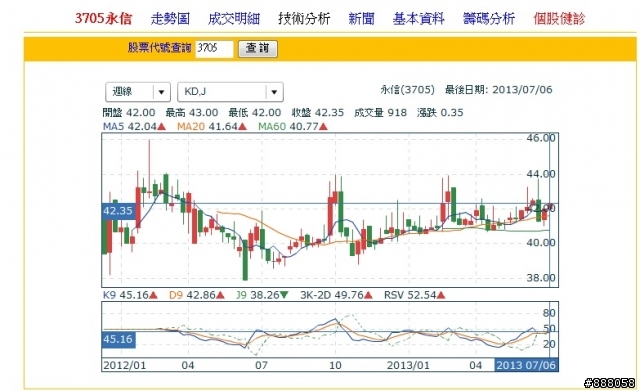Image resolution: width=640 pixels, height=391 pixels.
Task: Click the 股票代號查詢 label
Action: pyautogui.click(x=159, y=48)
